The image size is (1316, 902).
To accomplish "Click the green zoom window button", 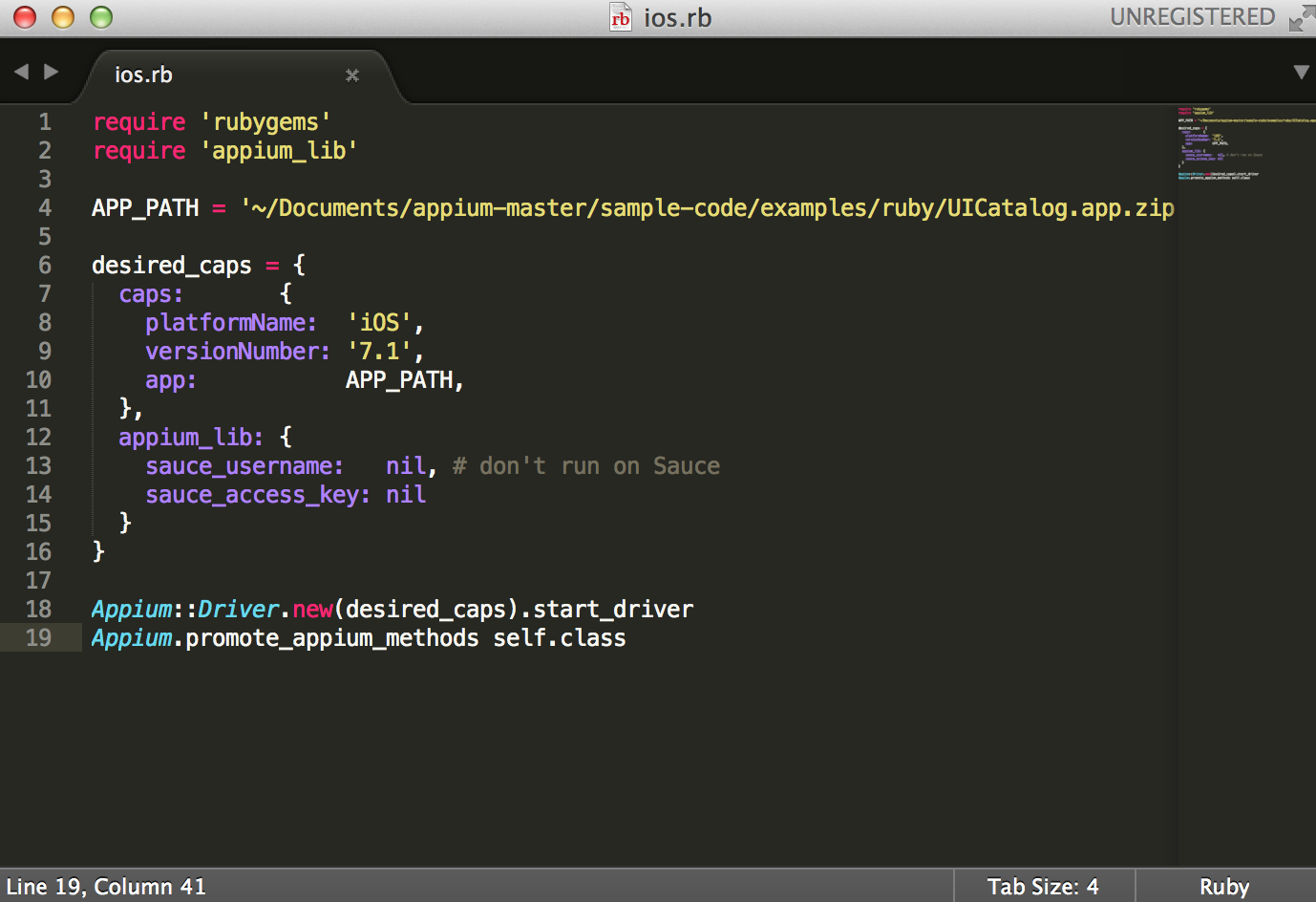I will click(101, 17).
